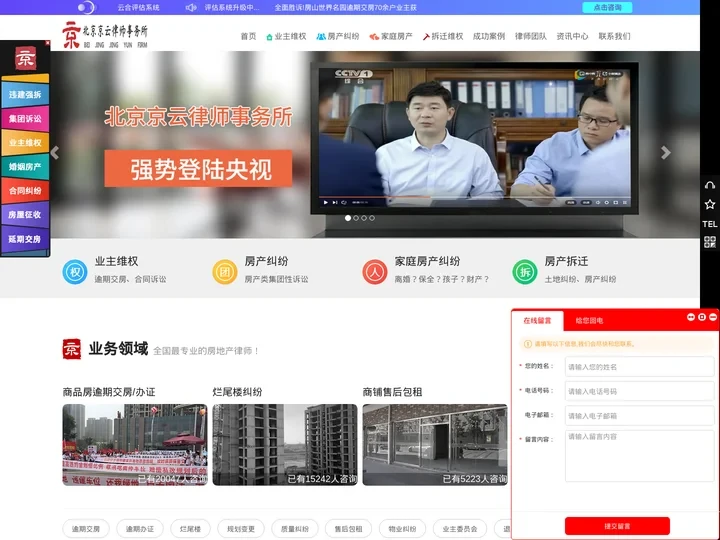Select 集团诉讼 in the left sidebar
720x540 pixels.
pyautogui.click(x=25, y=118)
